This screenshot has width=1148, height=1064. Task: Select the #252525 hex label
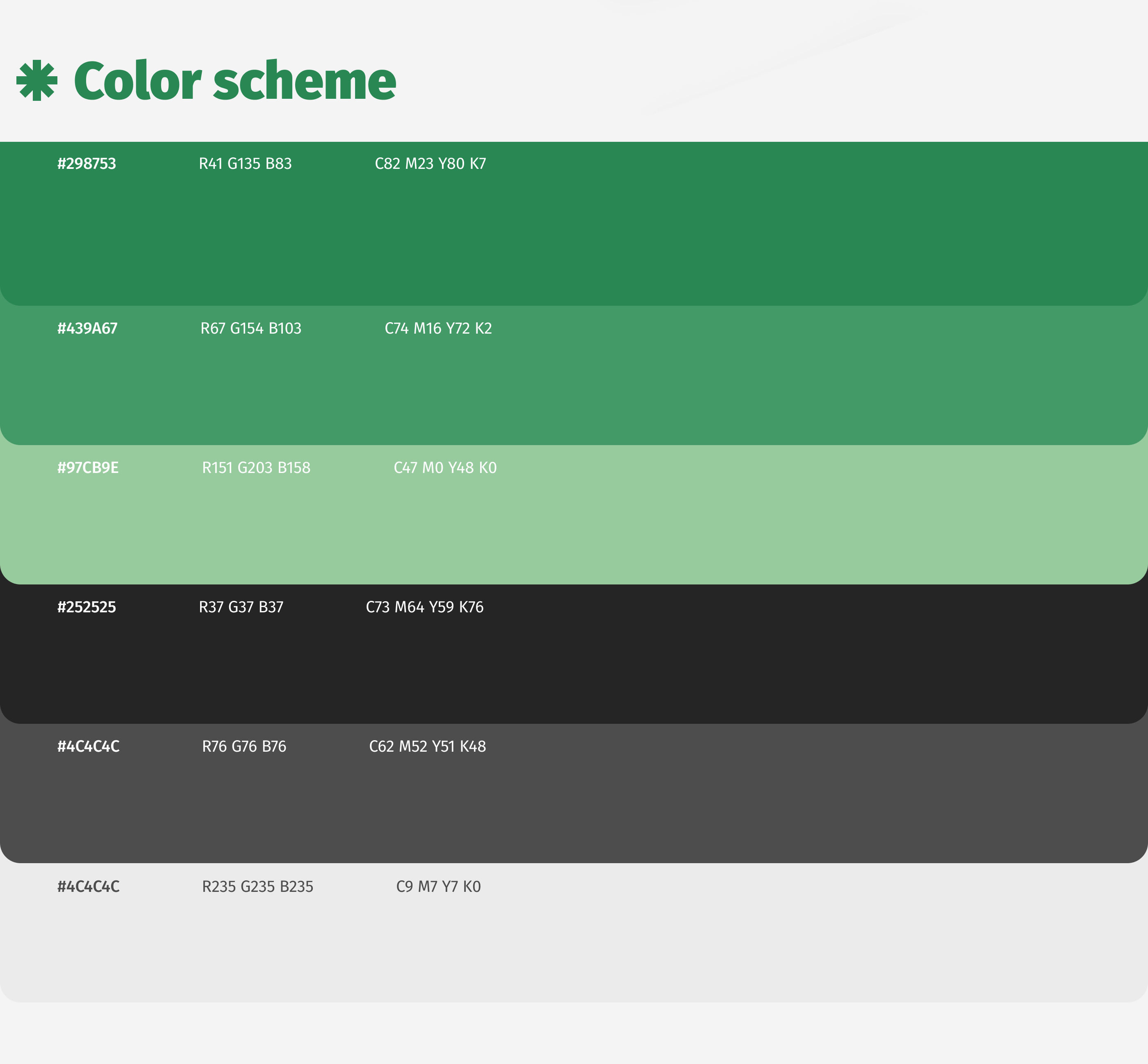coord(87,607)
